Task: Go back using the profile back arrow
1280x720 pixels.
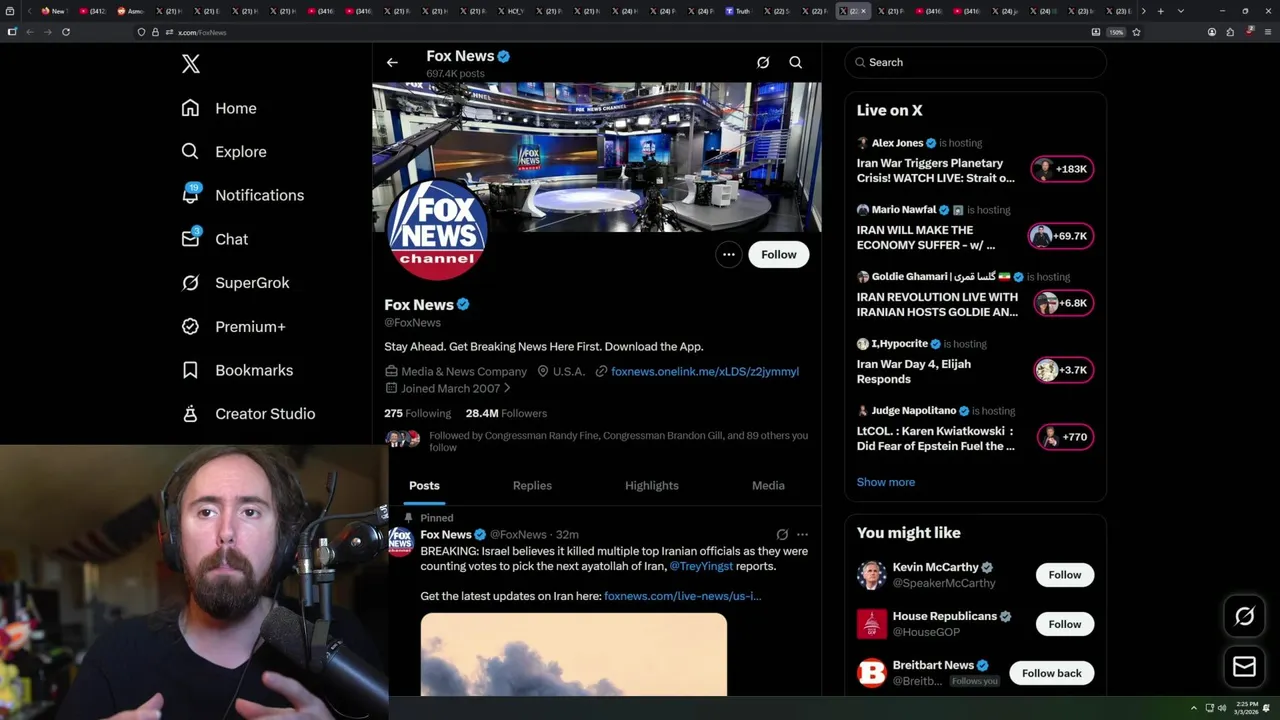Action: (392, 62)
